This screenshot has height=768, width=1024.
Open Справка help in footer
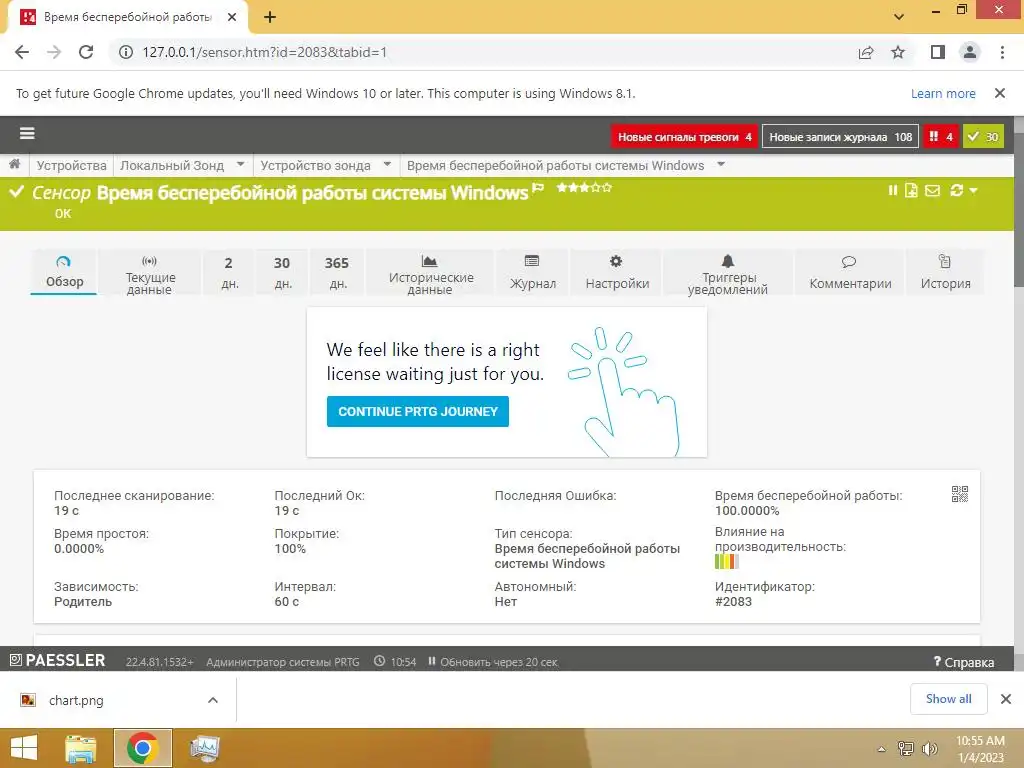coord(964,662)
